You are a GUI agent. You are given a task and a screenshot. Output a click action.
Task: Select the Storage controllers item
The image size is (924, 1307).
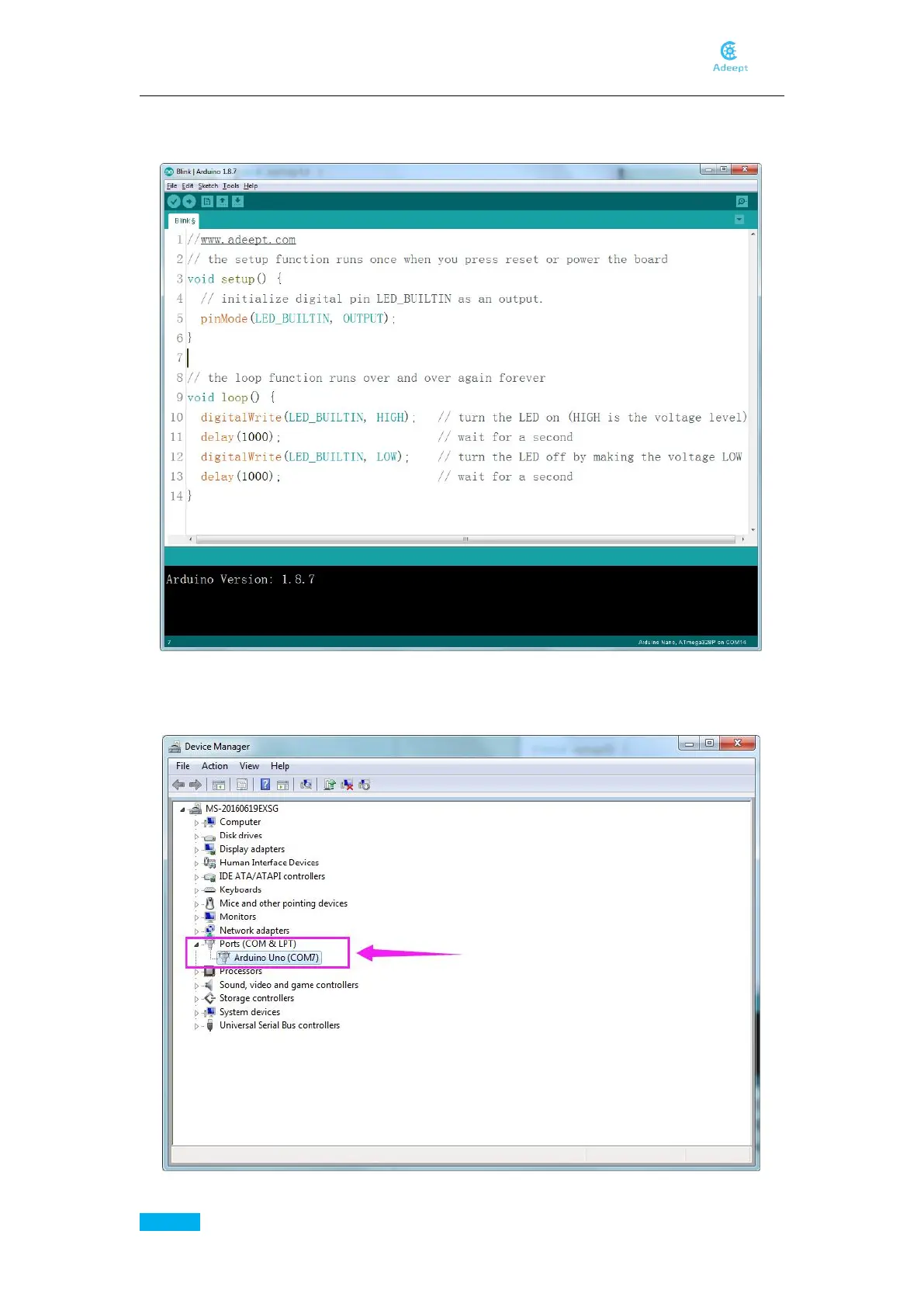tap(257, 998)
